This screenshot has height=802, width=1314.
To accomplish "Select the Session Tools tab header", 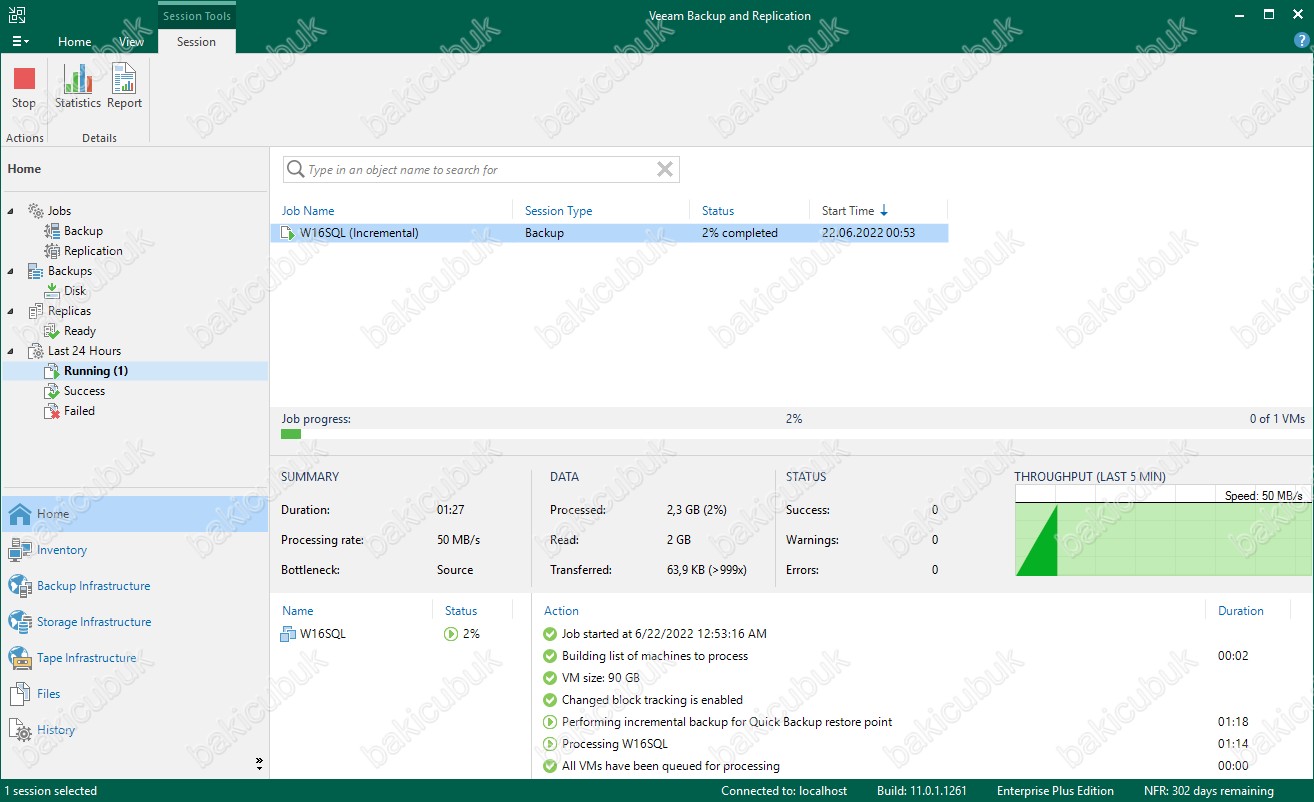I will [196, 16].
